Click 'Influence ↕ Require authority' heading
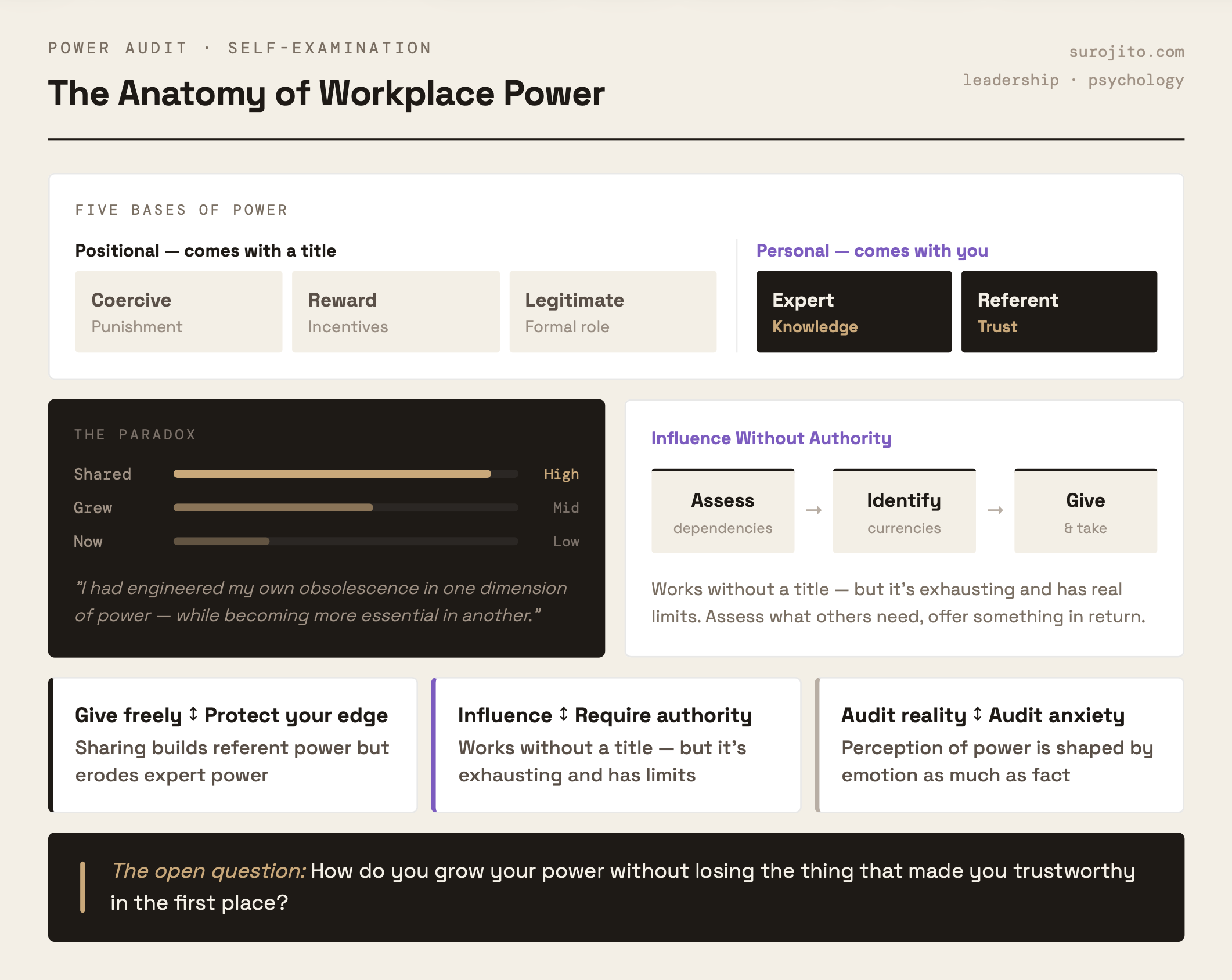Viewport: 1232px width, 980px height. (605, 715)
